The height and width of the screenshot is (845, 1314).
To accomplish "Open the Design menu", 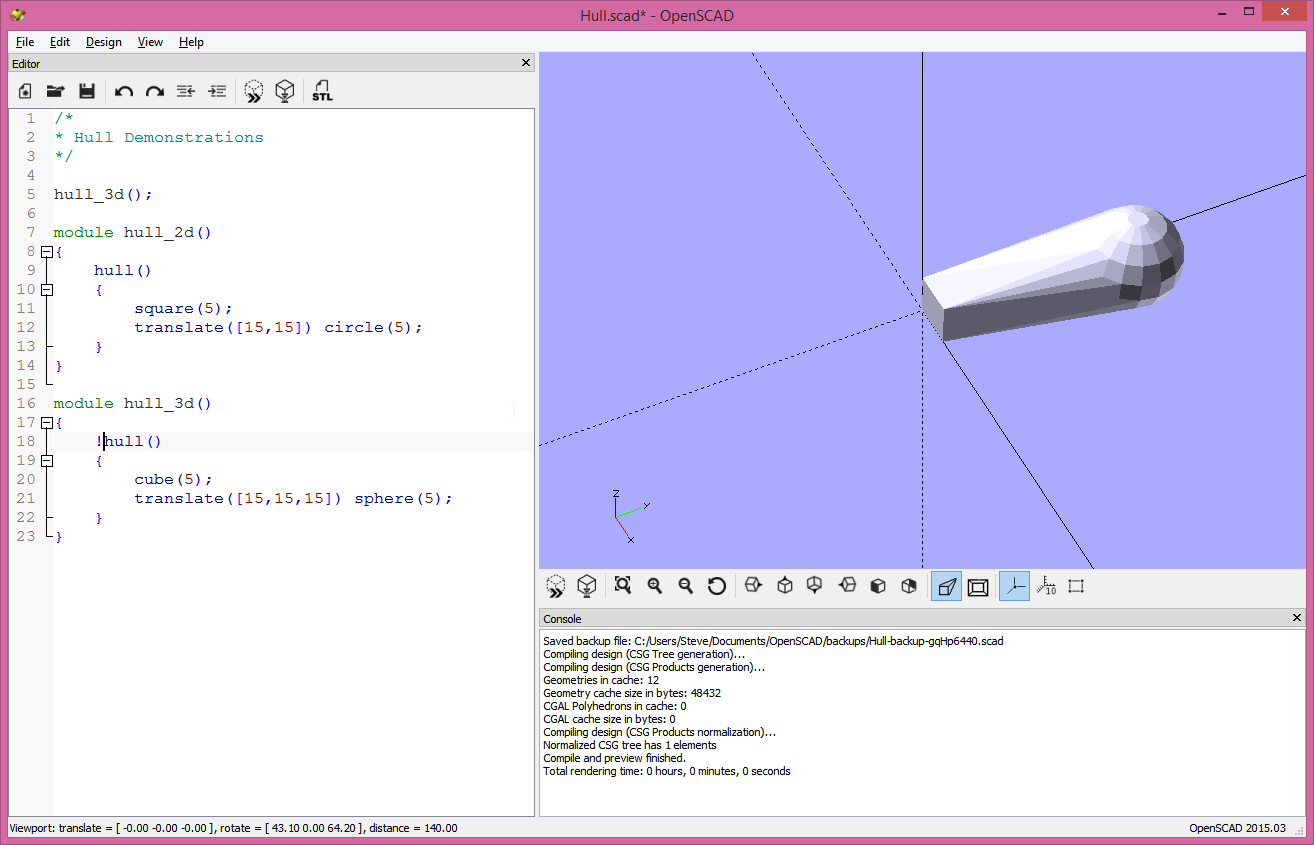I will (103, 42).
